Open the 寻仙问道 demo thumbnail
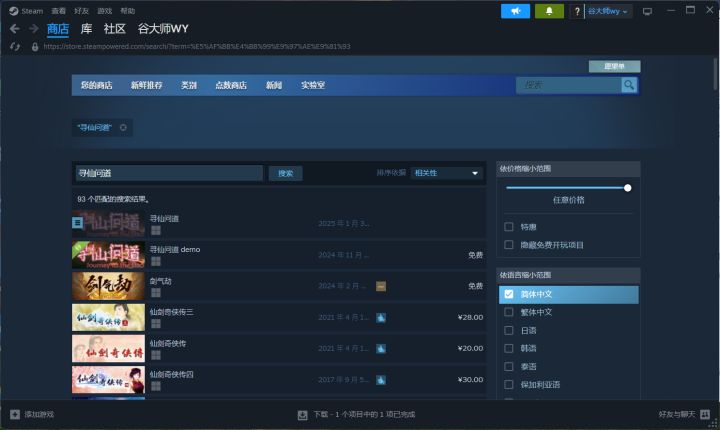Screen dimensions: 720x430 click(108, 255)
